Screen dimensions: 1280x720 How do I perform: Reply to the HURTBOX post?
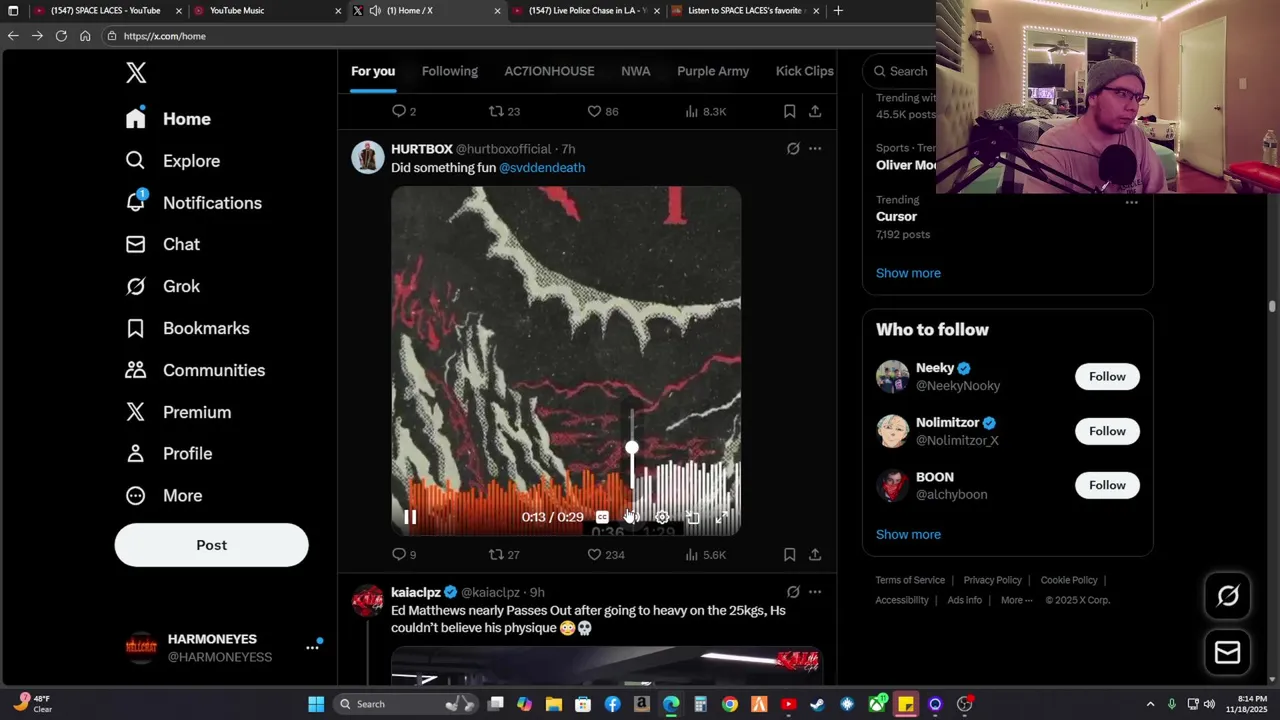[x=404, y=554]
